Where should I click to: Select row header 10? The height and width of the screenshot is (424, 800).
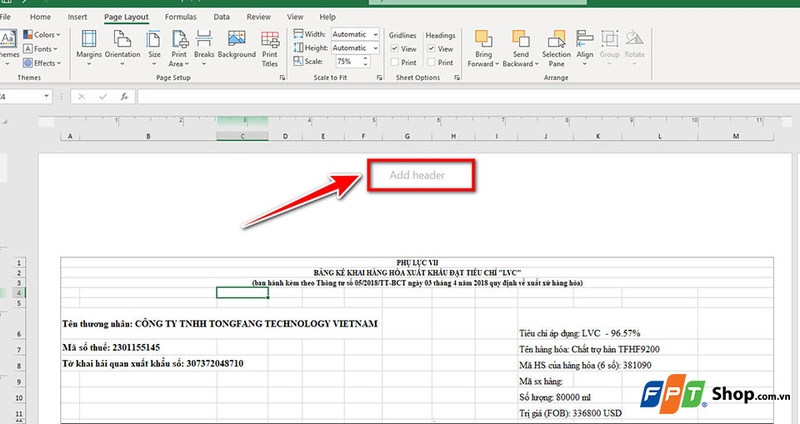pos(19,397)
